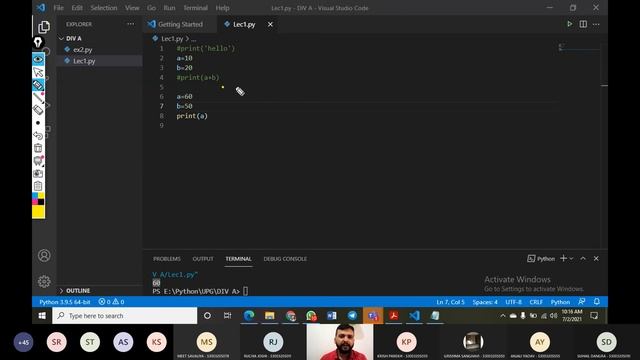
Task: Click the VS Code logo icon
Action: [41, 7]
